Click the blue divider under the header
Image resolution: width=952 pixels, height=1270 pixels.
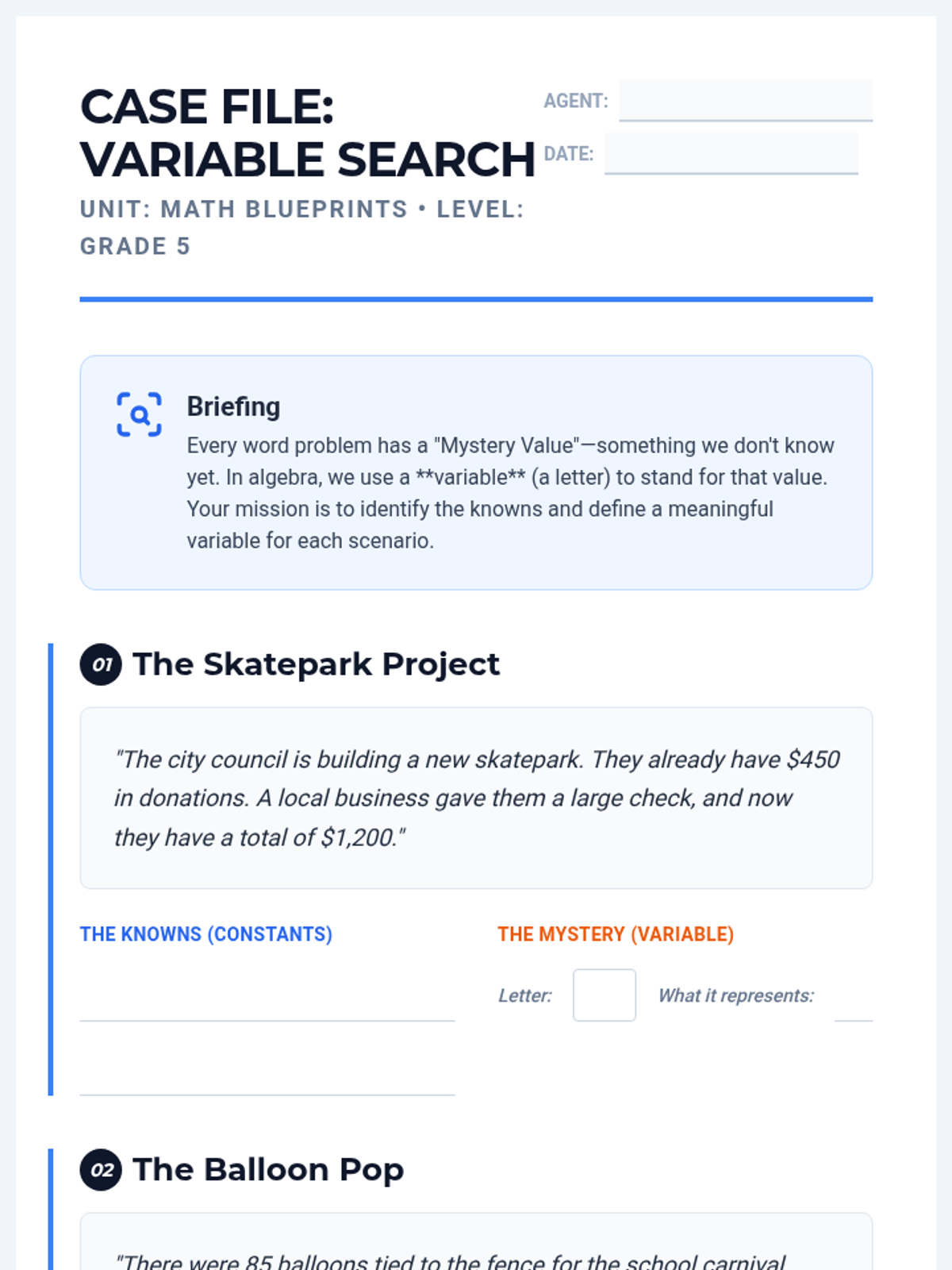pyautogui.click(x=476, y=299)
